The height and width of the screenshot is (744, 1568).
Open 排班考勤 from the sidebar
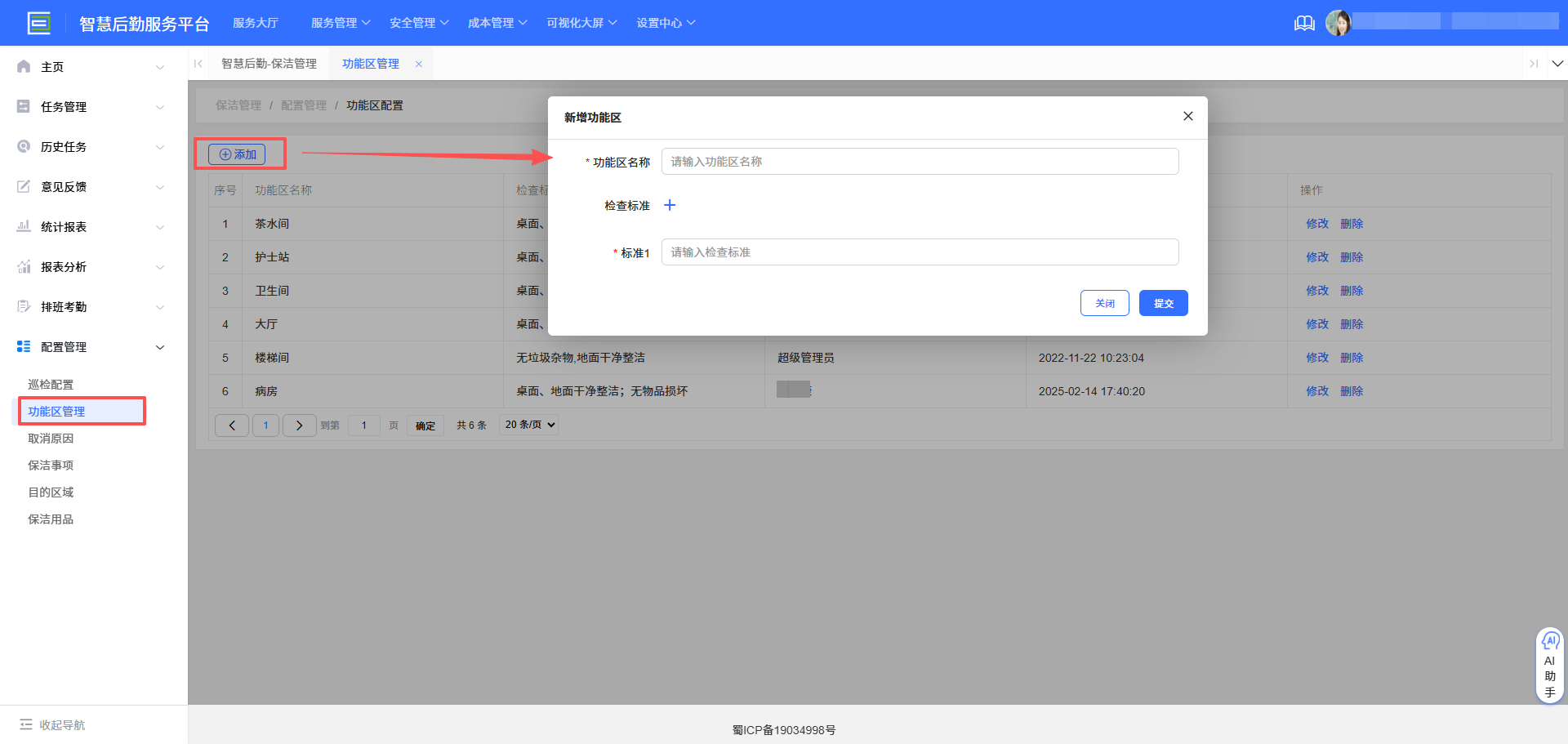[x=64, y=306]
